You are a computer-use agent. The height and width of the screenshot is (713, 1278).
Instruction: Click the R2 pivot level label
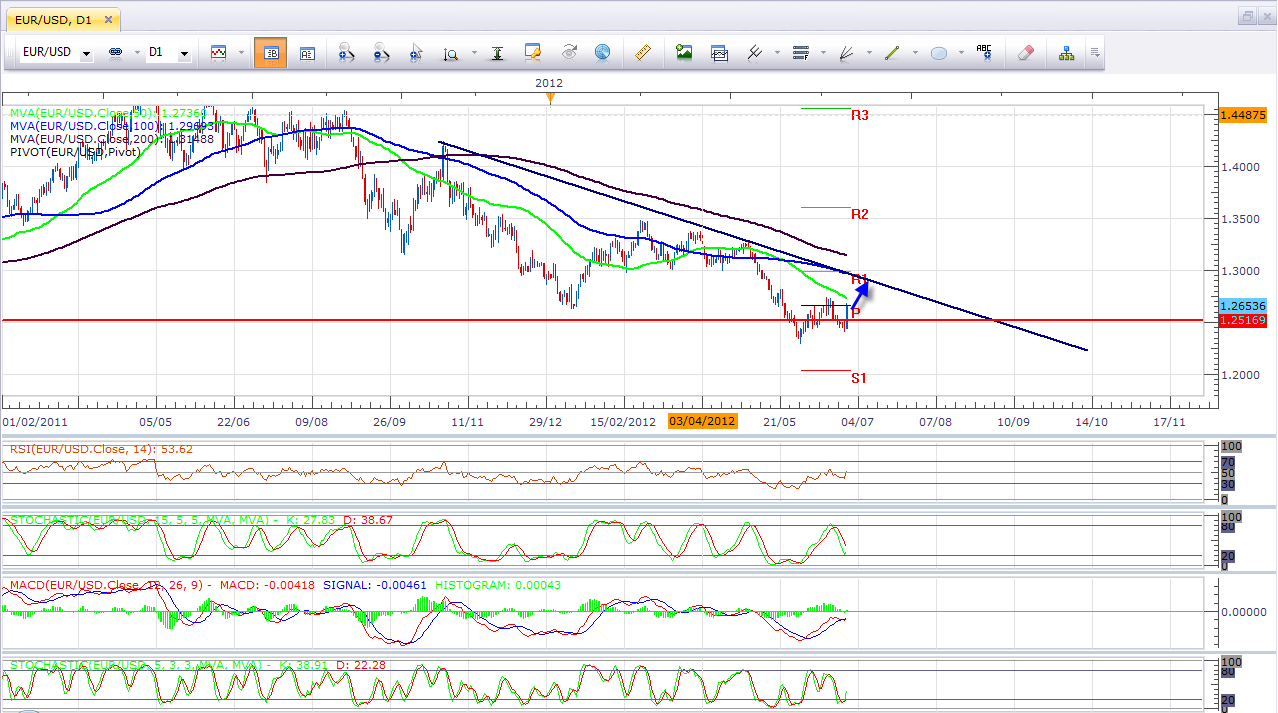pyautogui.click(x=860, y=214)
